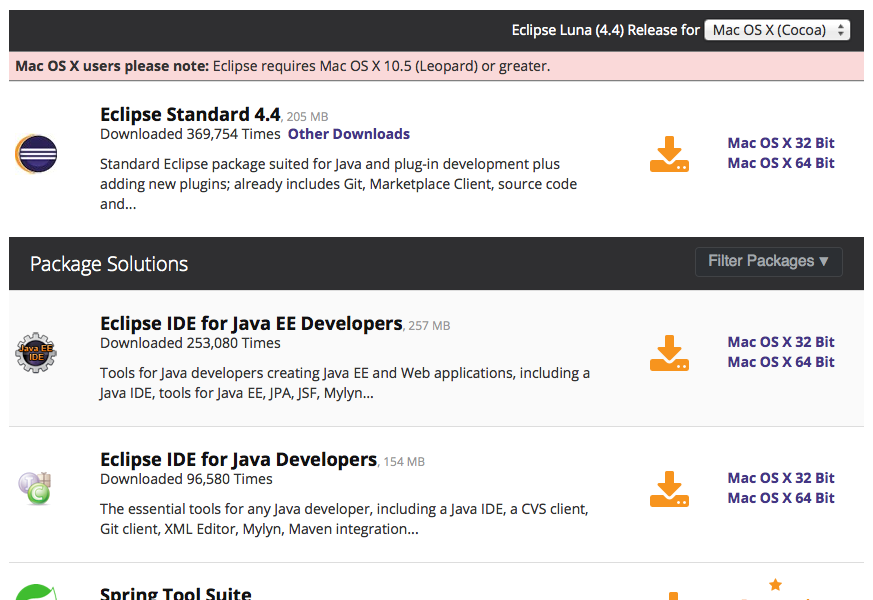
Task: Open the Mac OS X (Cocoa) platform dropdown
Action: coord(777,29)
